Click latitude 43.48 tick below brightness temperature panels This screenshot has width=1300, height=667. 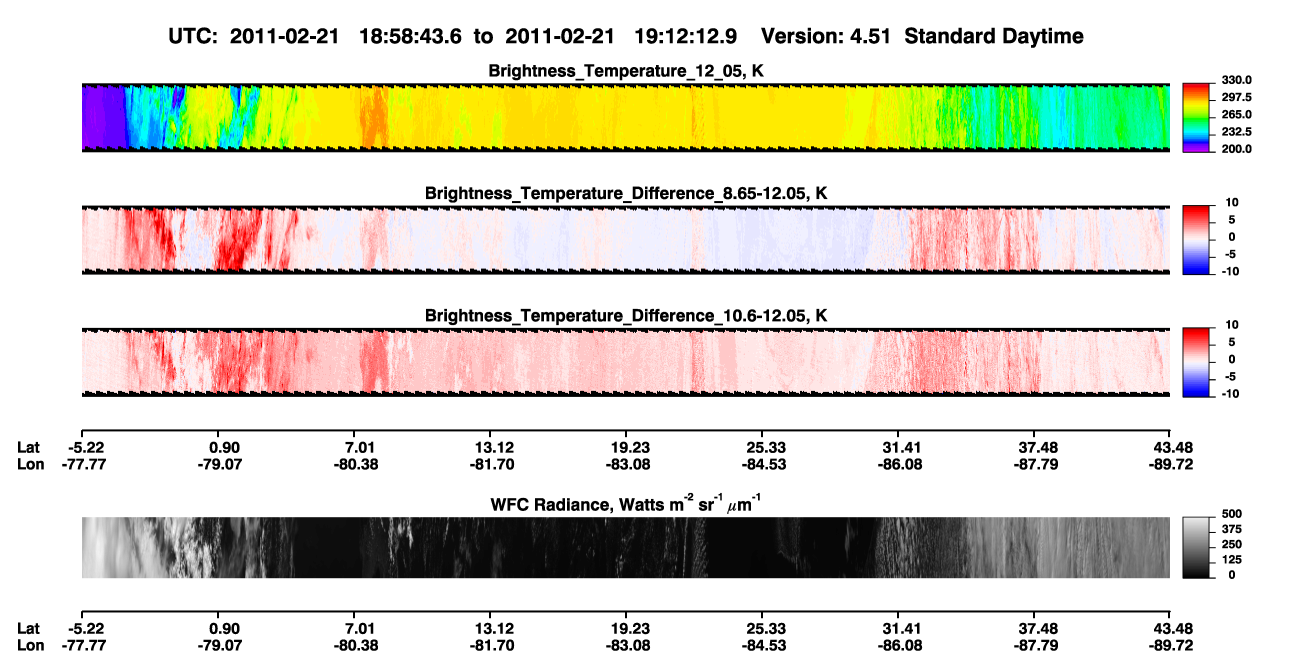[x=1174, y=448]
